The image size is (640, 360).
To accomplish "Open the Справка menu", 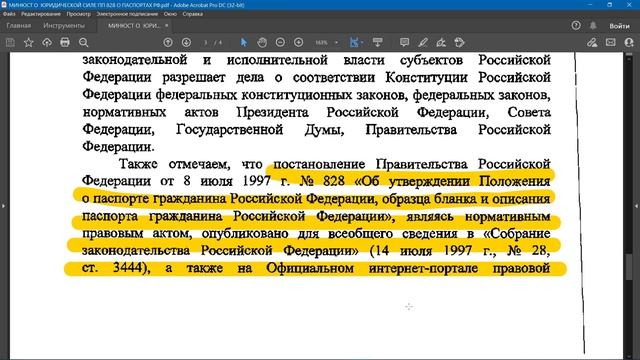I will (193, 14).
